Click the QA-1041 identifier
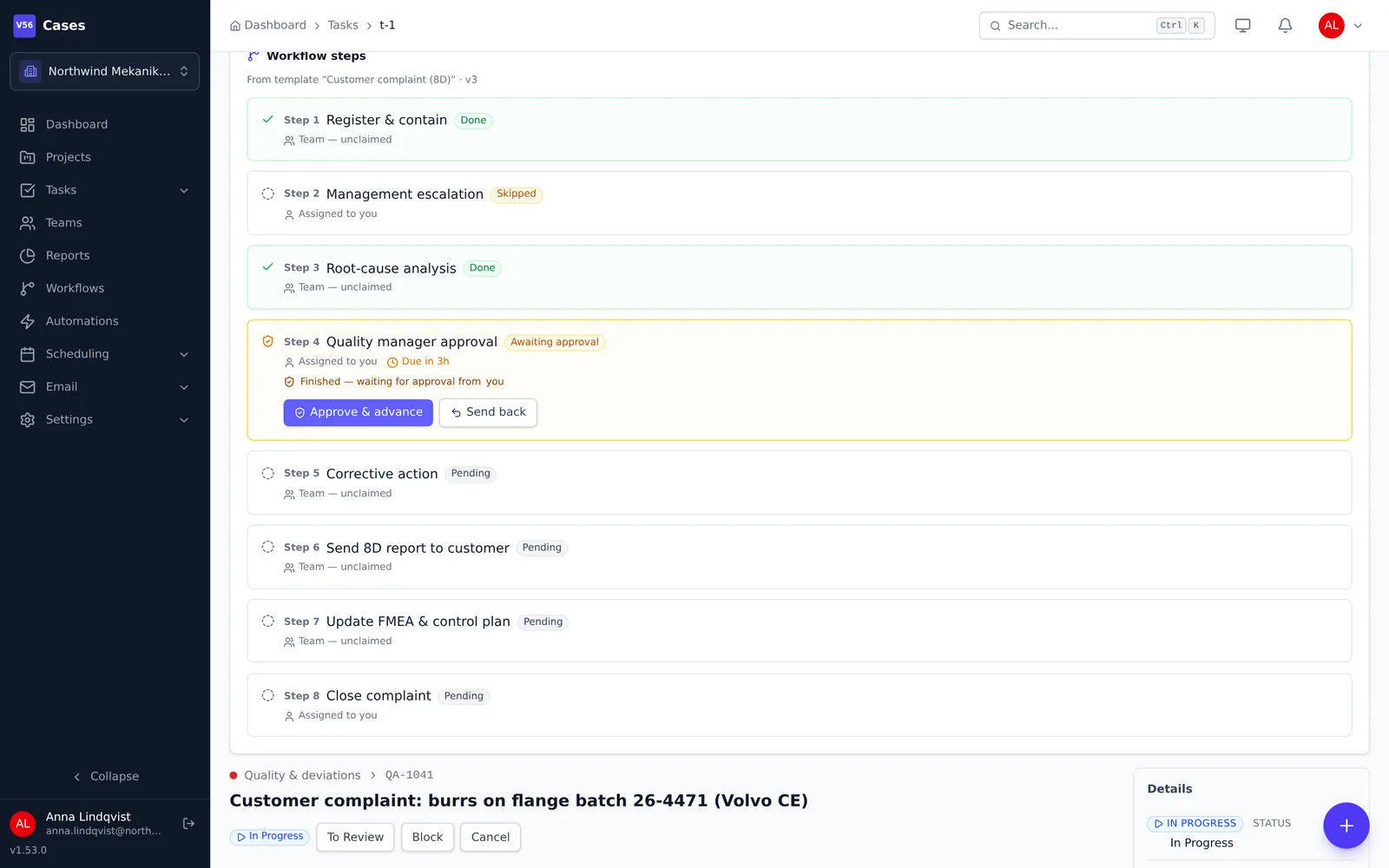 [409, 775]
